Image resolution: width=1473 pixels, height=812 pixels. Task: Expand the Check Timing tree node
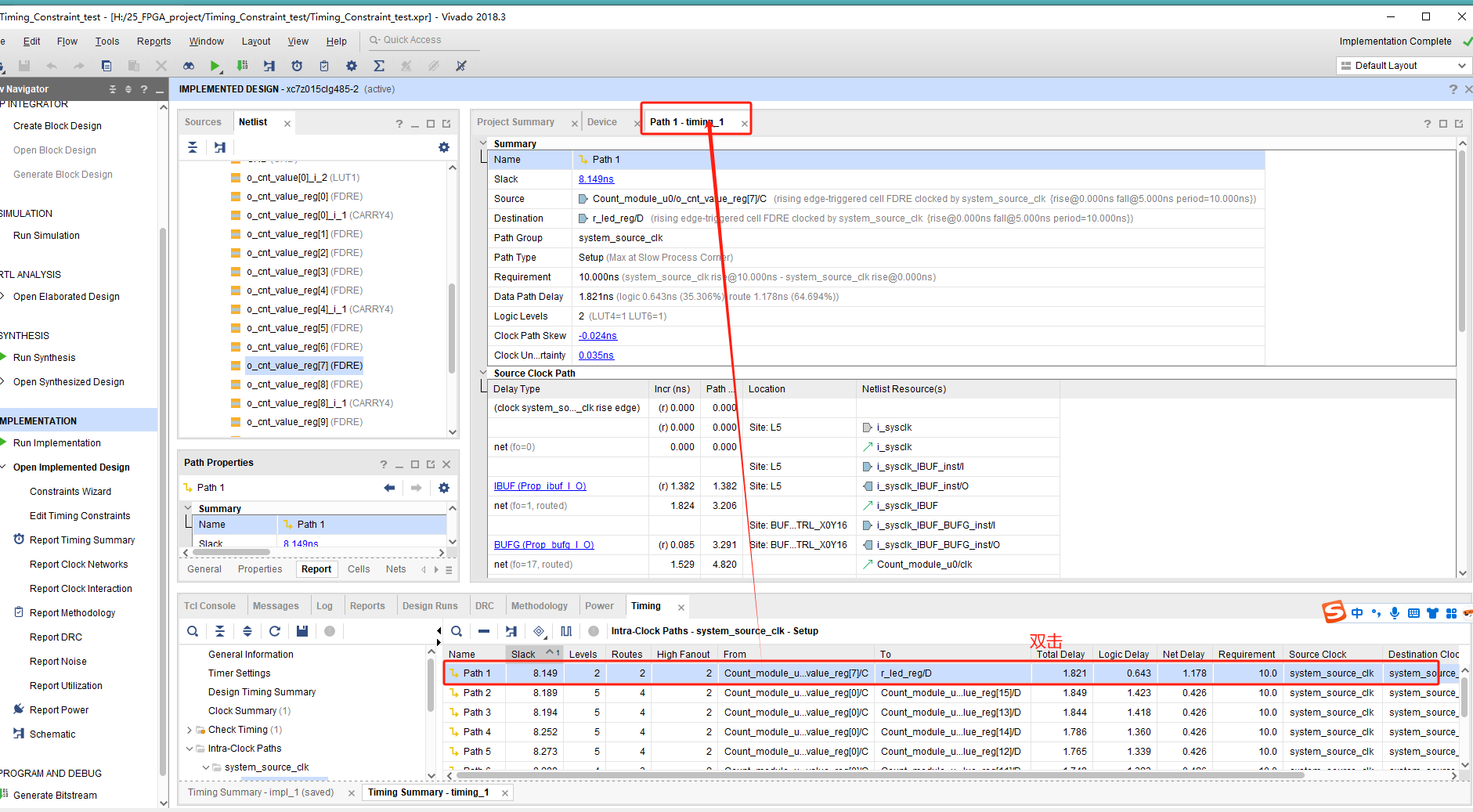click(190, 730)
